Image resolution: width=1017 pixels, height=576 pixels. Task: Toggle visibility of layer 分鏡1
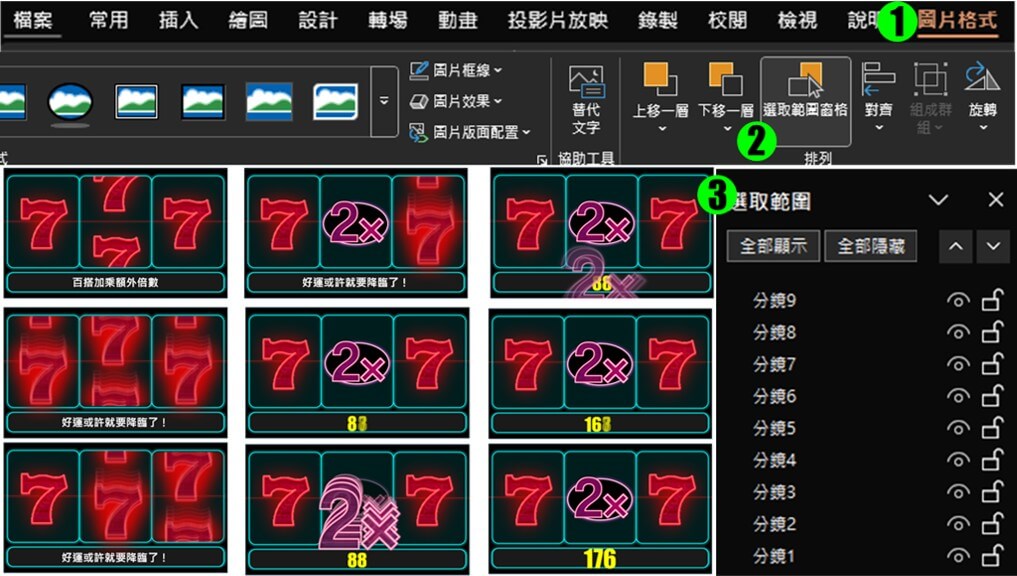pos(958,556)
